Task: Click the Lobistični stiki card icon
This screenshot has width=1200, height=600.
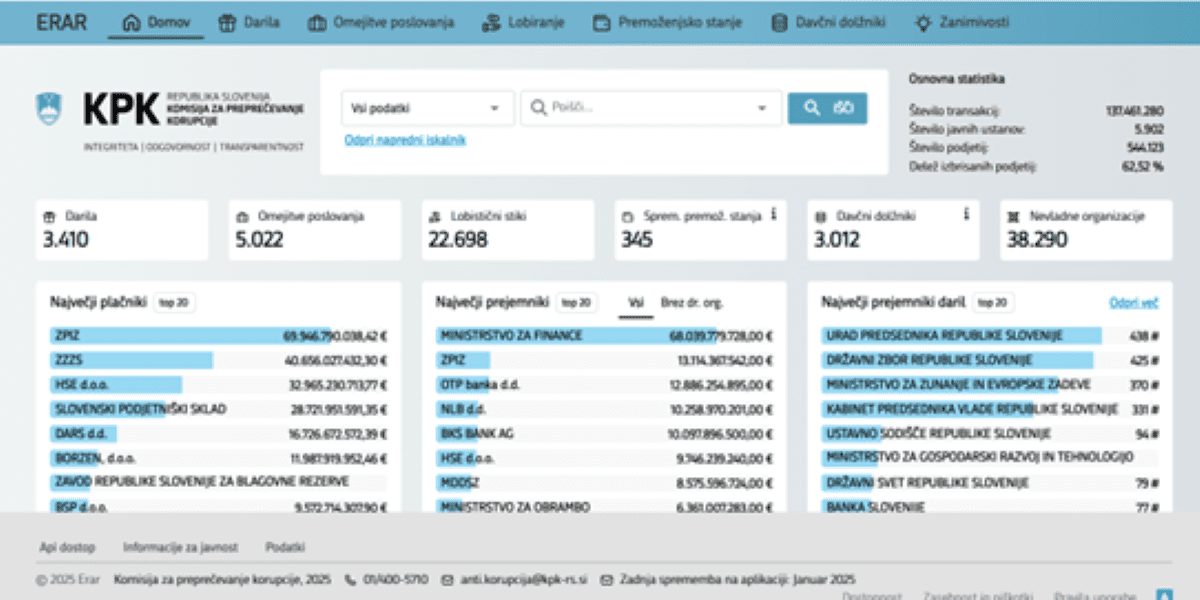Action: click(433, 216)
